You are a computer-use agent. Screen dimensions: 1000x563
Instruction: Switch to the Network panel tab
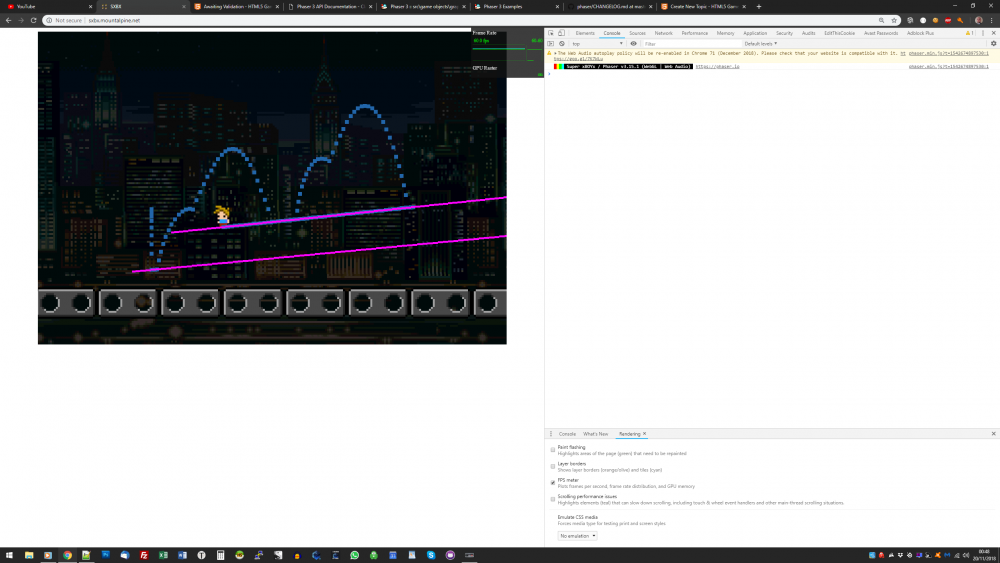click(x=663, y=33)
